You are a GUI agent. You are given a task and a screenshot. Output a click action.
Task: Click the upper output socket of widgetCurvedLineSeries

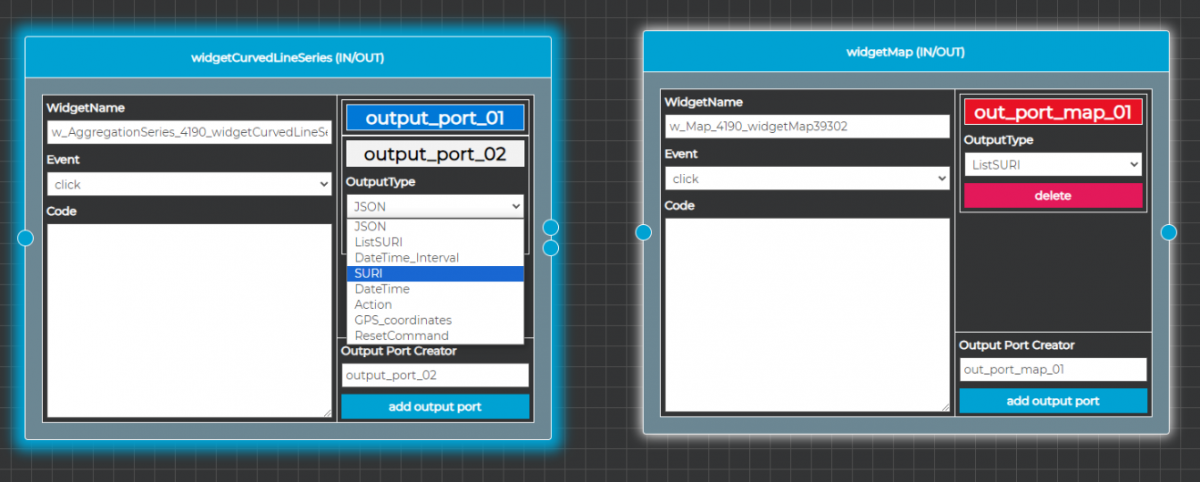coord(550,228)
